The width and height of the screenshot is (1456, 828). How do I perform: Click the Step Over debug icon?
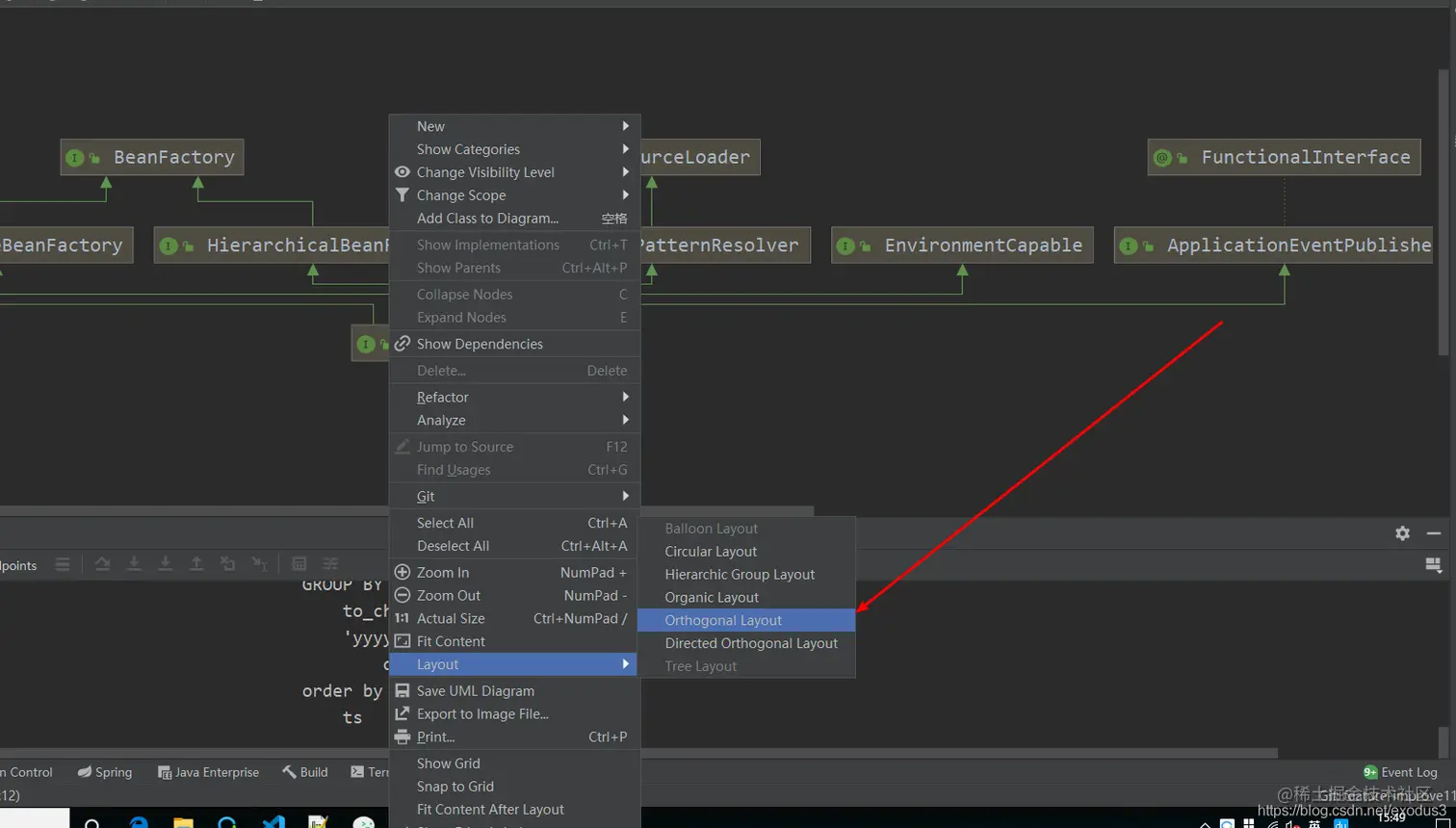point(102,564)
